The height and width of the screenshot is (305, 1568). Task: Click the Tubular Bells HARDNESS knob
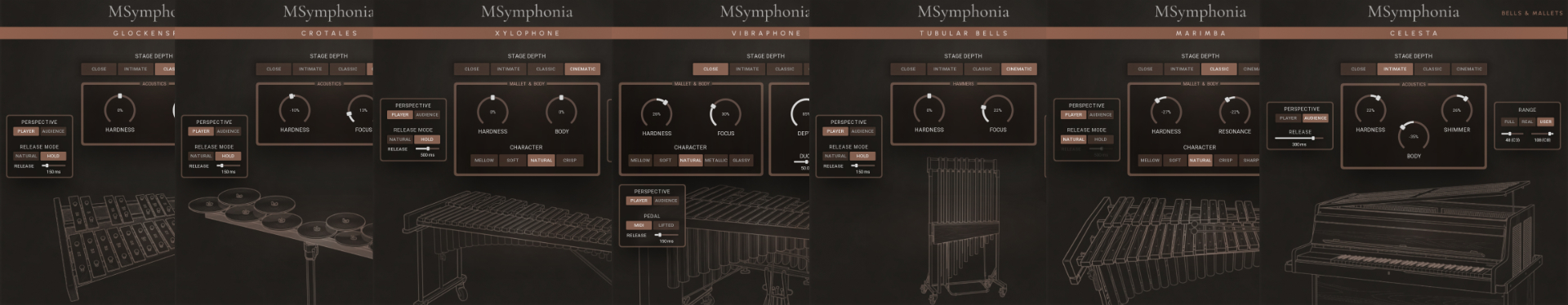pyautogui.click(x=929, y=109)
